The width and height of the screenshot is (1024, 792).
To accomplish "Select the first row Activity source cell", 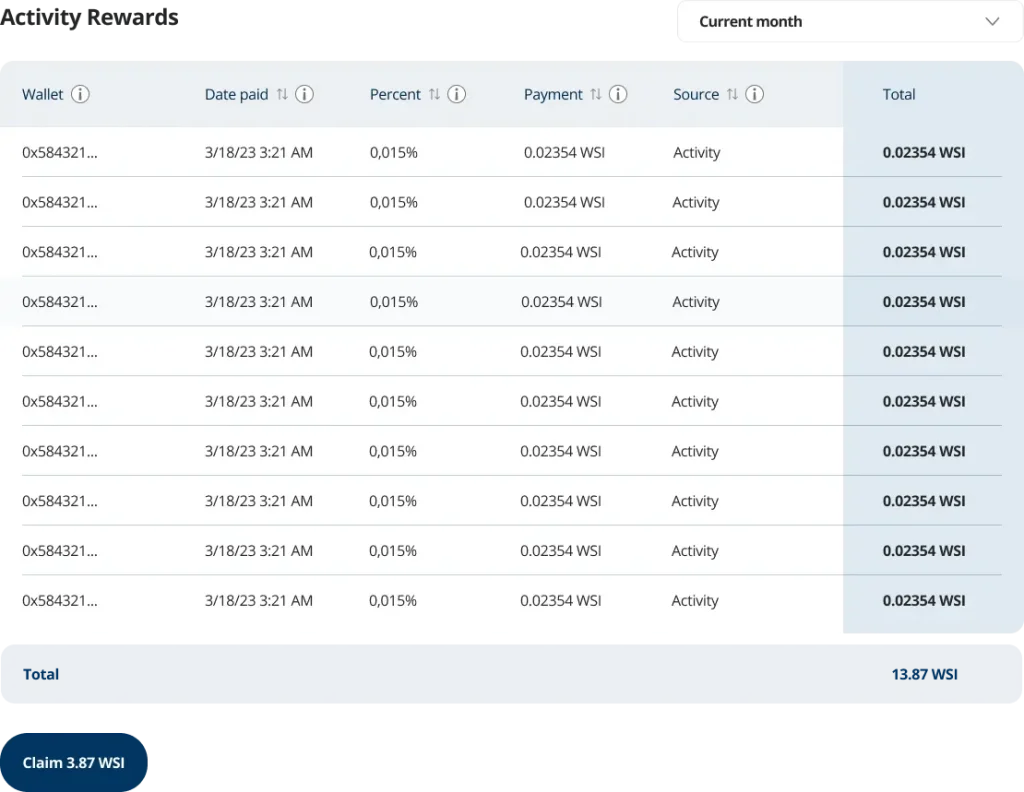I will [x=697, y=152].
